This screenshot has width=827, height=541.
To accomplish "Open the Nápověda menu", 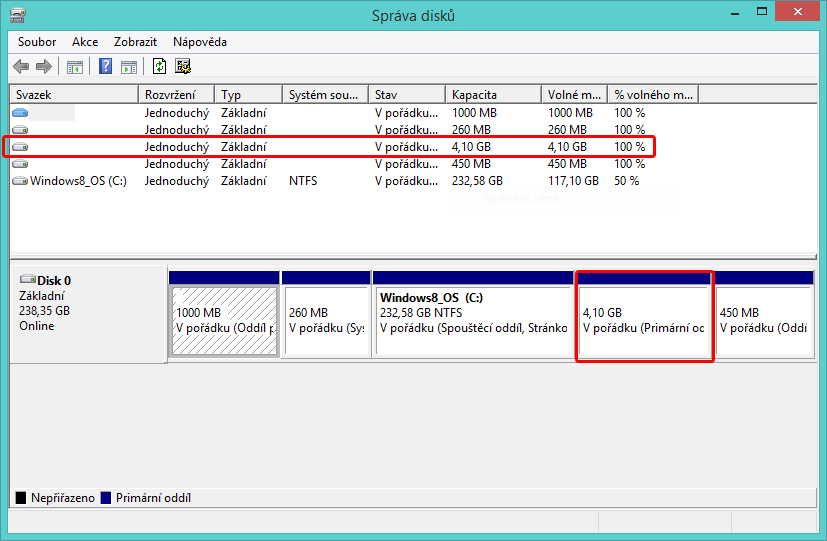I will (x=200, y=42).
